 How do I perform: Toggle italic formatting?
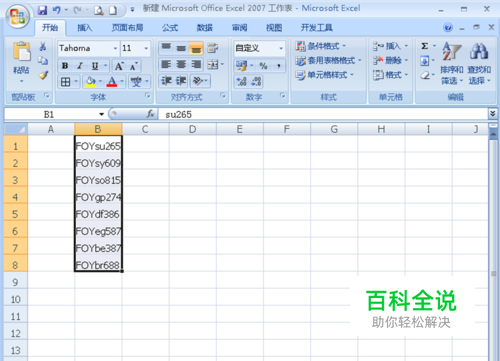(80, 66)
